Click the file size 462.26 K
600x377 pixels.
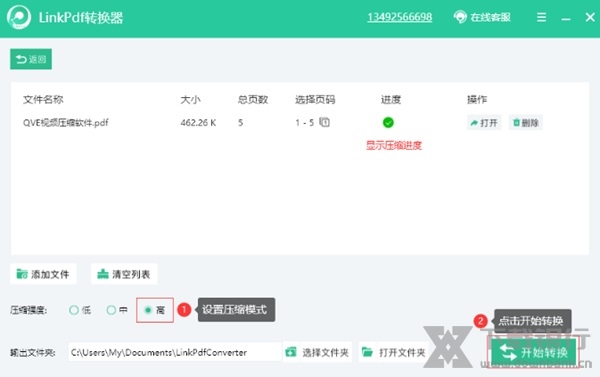tap(198, 123)
